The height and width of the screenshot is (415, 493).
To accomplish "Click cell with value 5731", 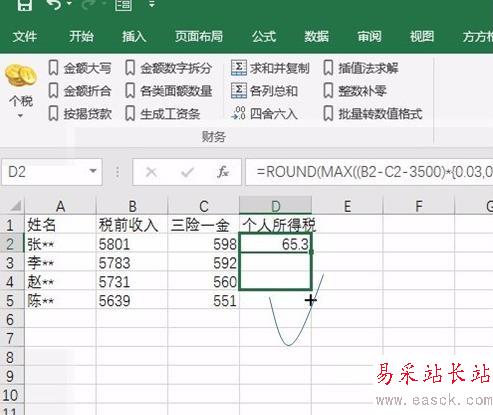I will [132, 282].
